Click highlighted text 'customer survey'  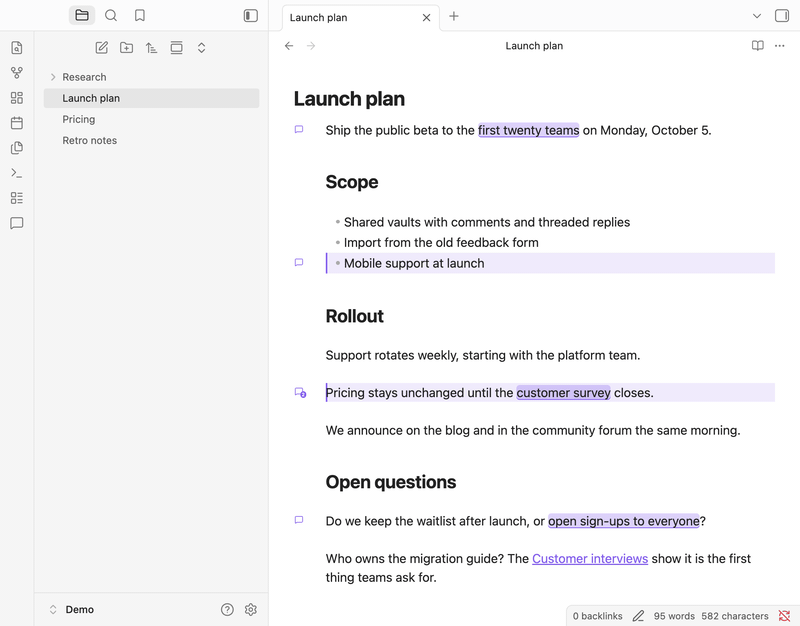pos(563,393)
